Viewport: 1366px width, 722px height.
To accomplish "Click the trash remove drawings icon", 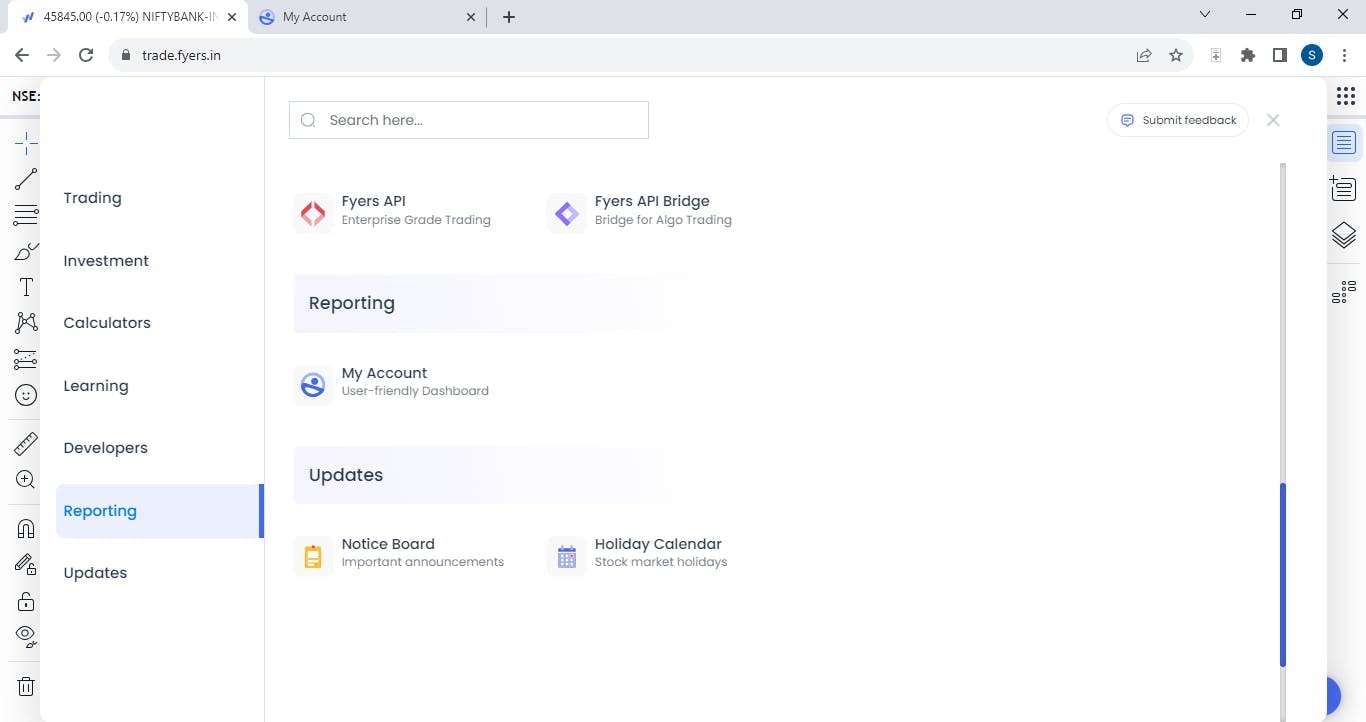I will (x=26, y=686).
